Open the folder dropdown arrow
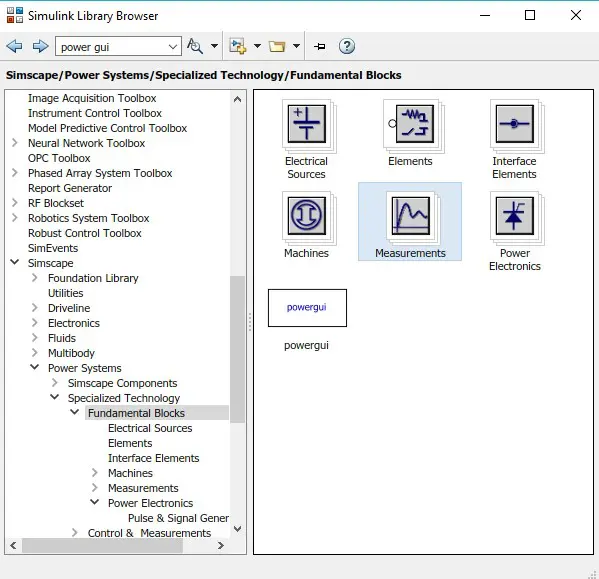The image size is (599, 579). (x=296, y=46)
